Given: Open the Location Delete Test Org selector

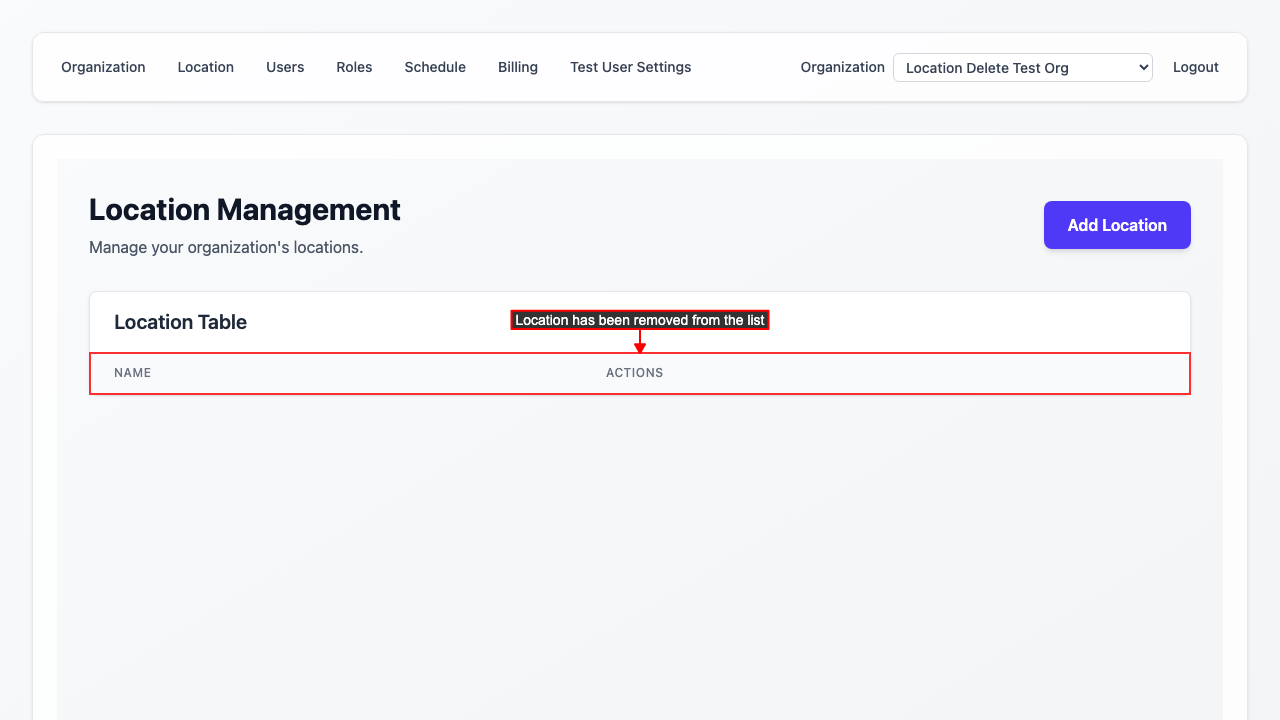Looking at the screenshot, I should (x=1010, y=68).
